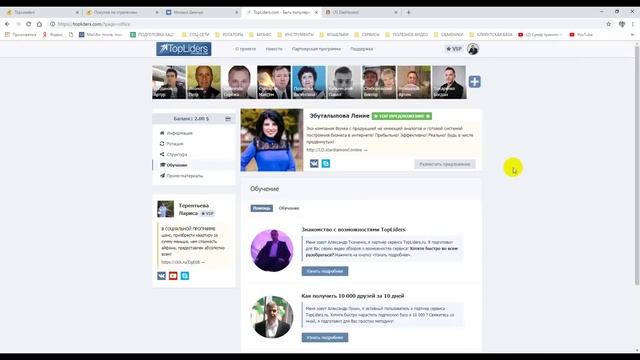Open the link in Эбуталыпова's offer text

coord(337,150)
